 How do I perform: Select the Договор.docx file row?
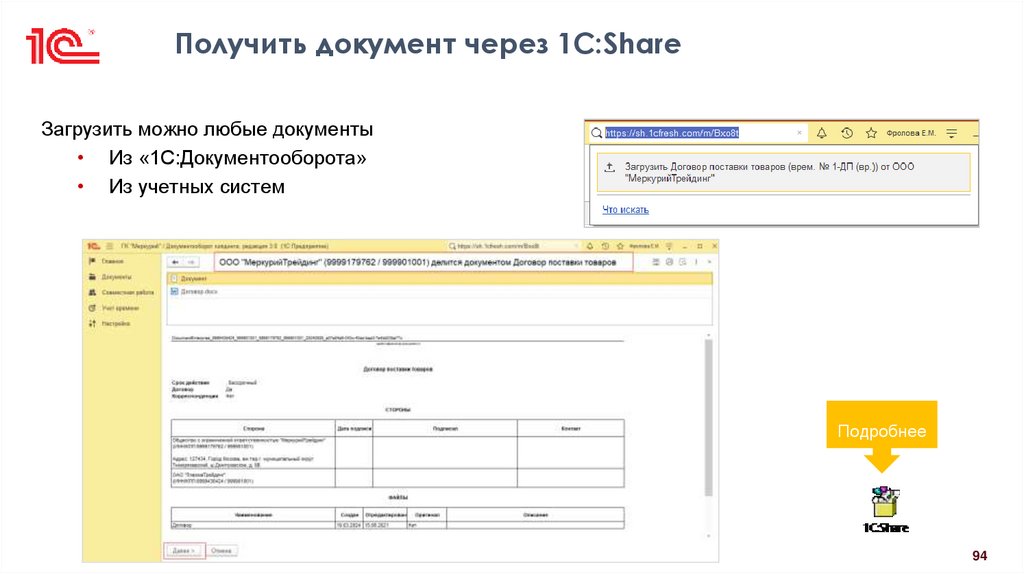click(440, 292)
